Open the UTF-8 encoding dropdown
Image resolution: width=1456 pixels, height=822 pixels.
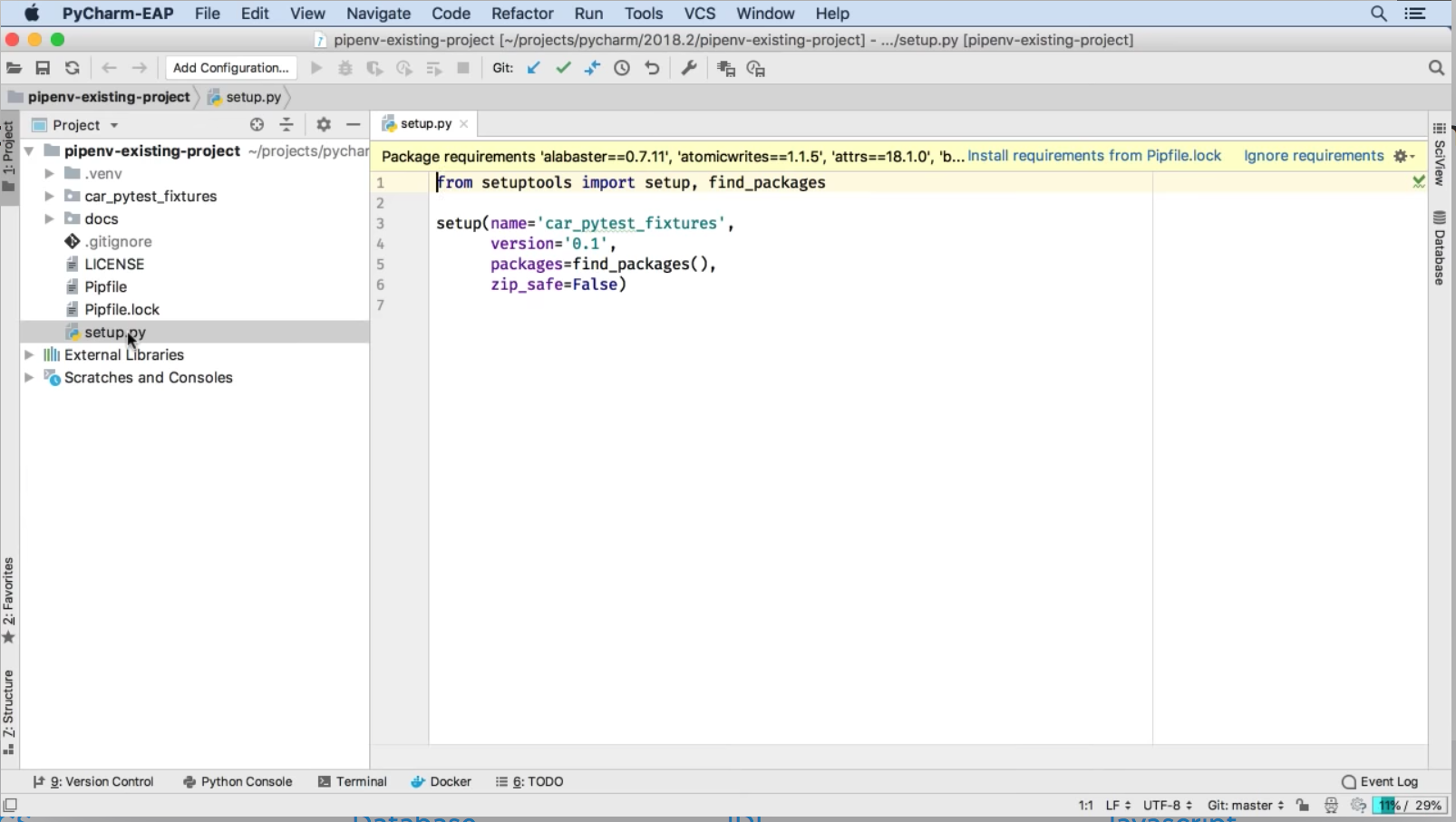click(x=1167, y=805)
